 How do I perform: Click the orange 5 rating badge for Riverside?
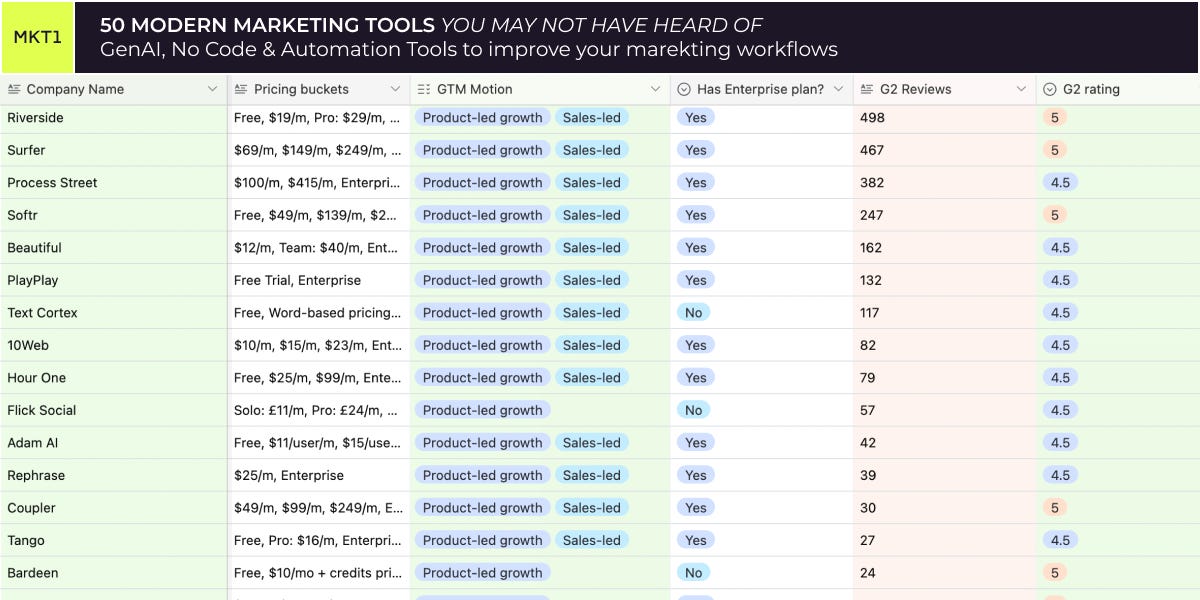(x=1055, y=117)
